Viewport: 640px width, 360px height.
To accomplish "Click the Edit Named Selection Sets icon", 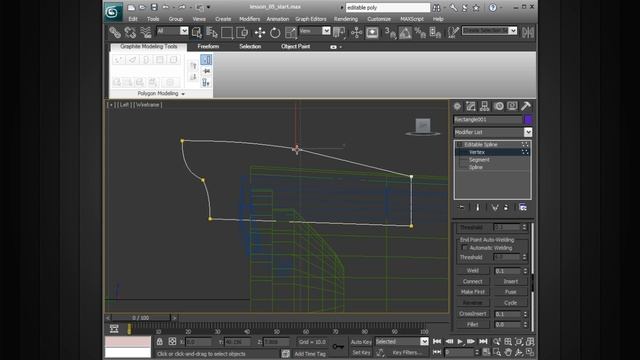I will click(453, 32).
